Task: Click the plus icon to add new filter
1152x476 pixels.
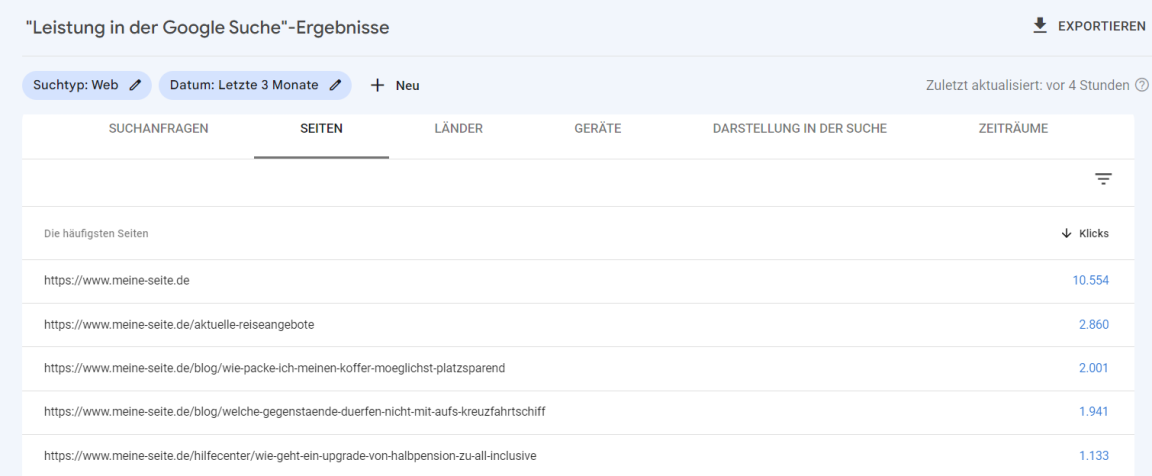Action: 378,86
